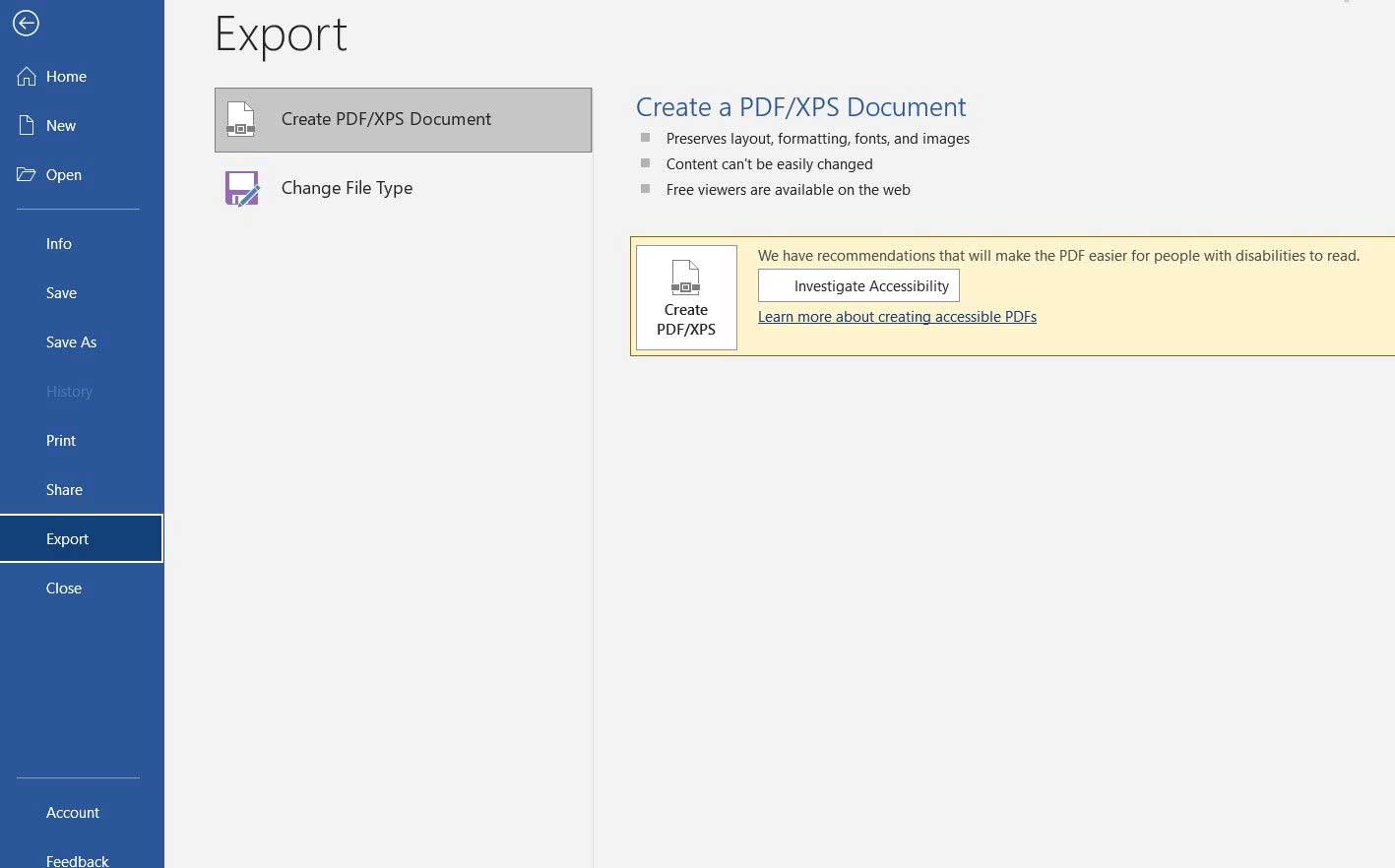Click the Change File Type icon
1395x868 pixels.
(241, 188)
